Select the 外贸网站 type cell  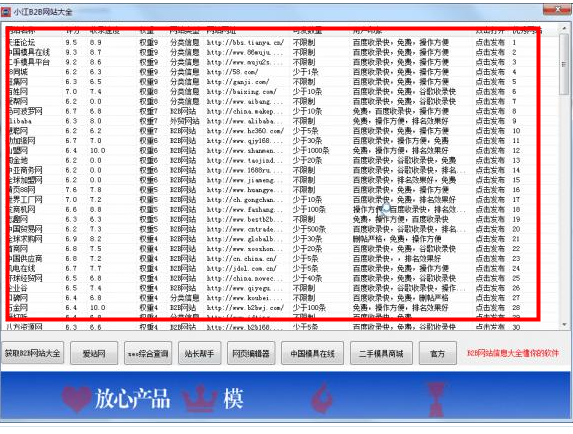point(185,121)
